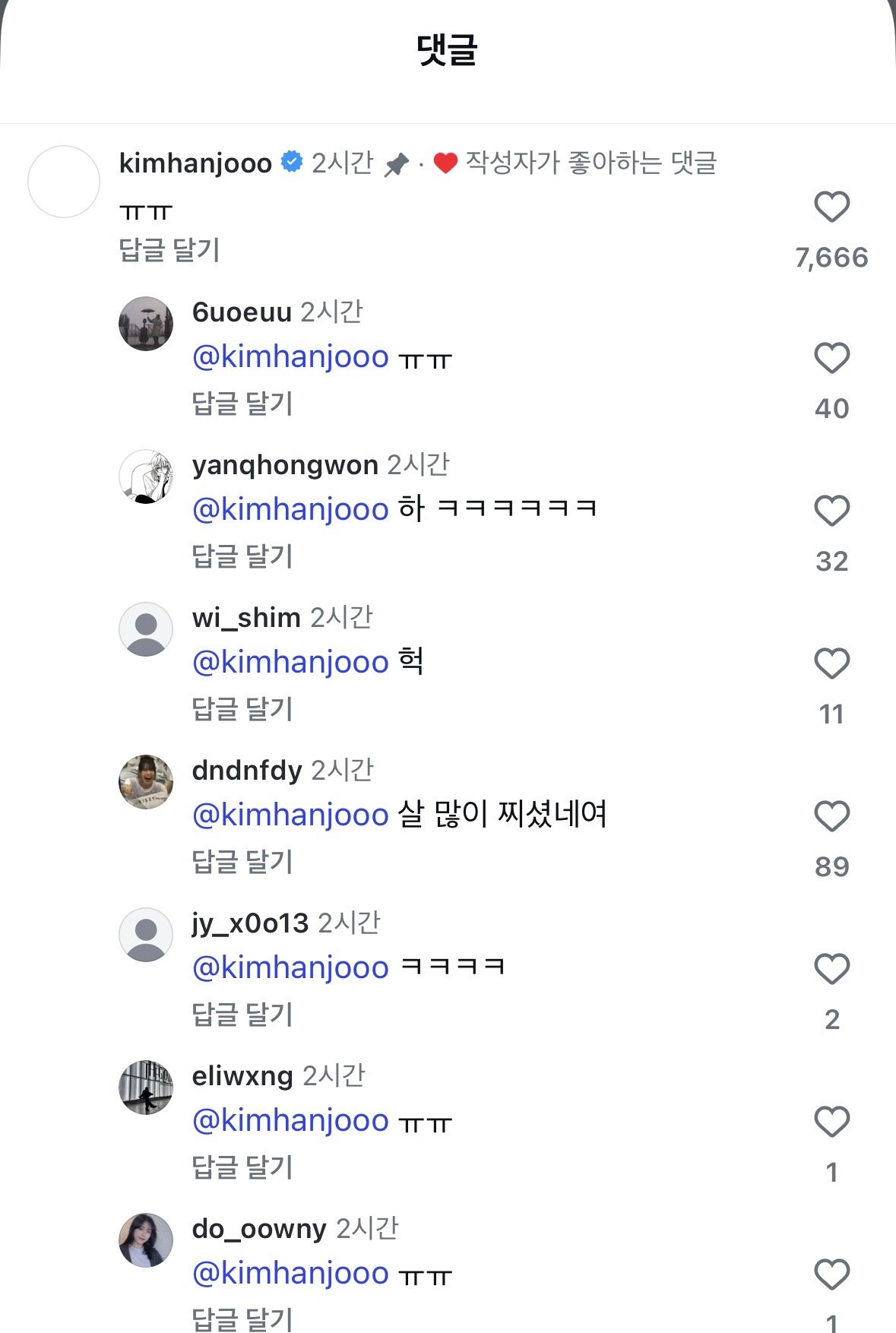This screenshot has height=1333, width=896.
Task: Tap the heart next to wi_shim's reply
Action: point(831,663)
